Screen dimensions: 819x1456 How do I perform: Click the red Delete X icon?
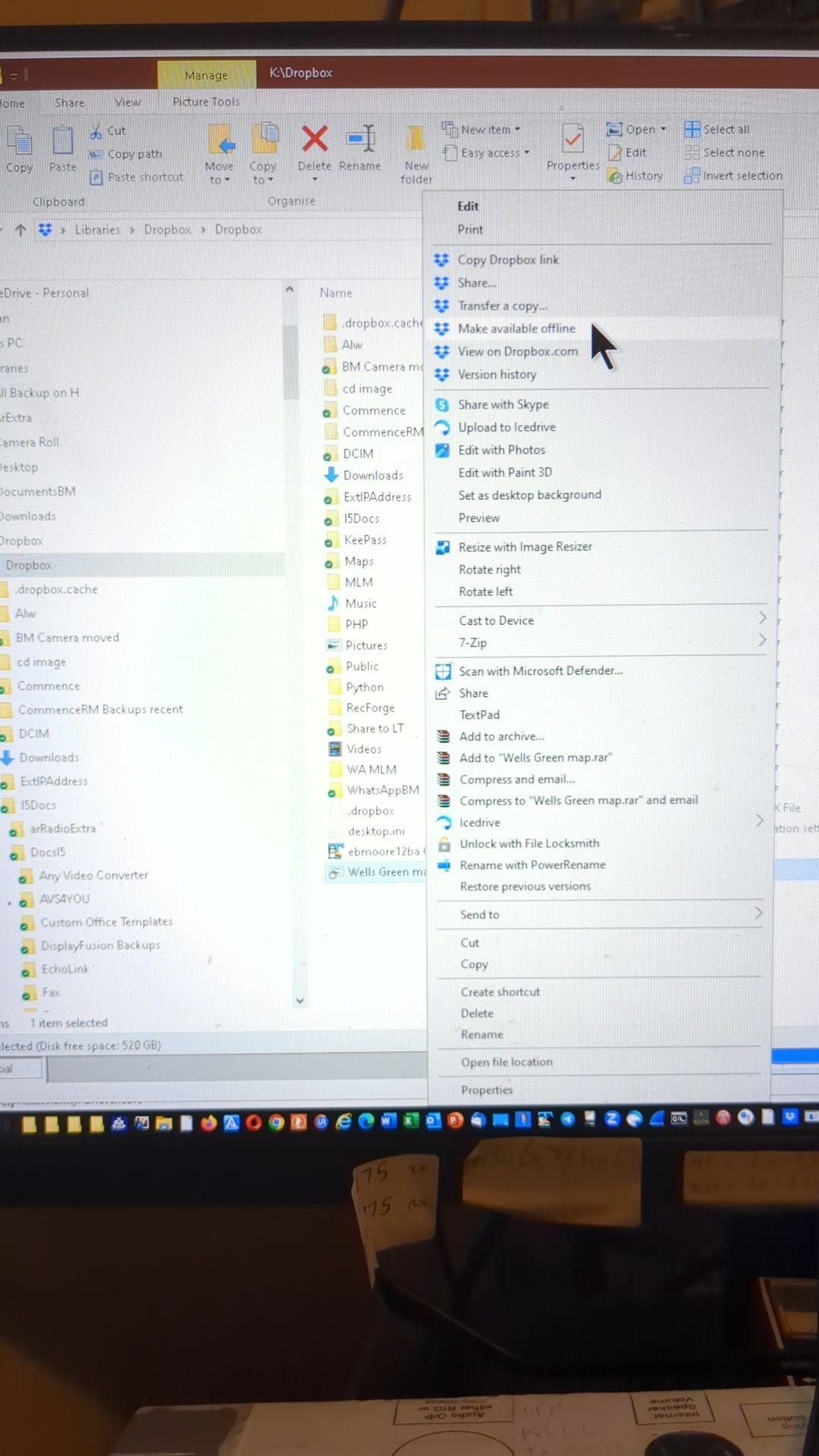(315, 140)
